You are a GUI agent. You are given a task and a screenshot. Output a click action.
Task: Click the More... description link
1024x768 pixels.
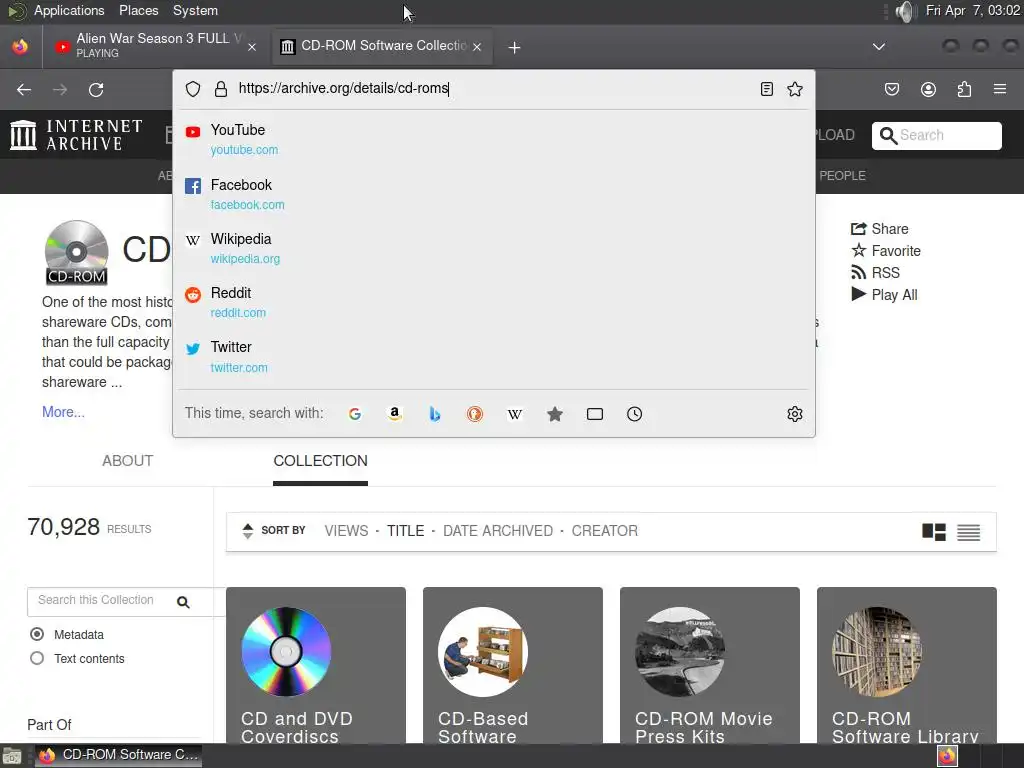click(63, 412)
